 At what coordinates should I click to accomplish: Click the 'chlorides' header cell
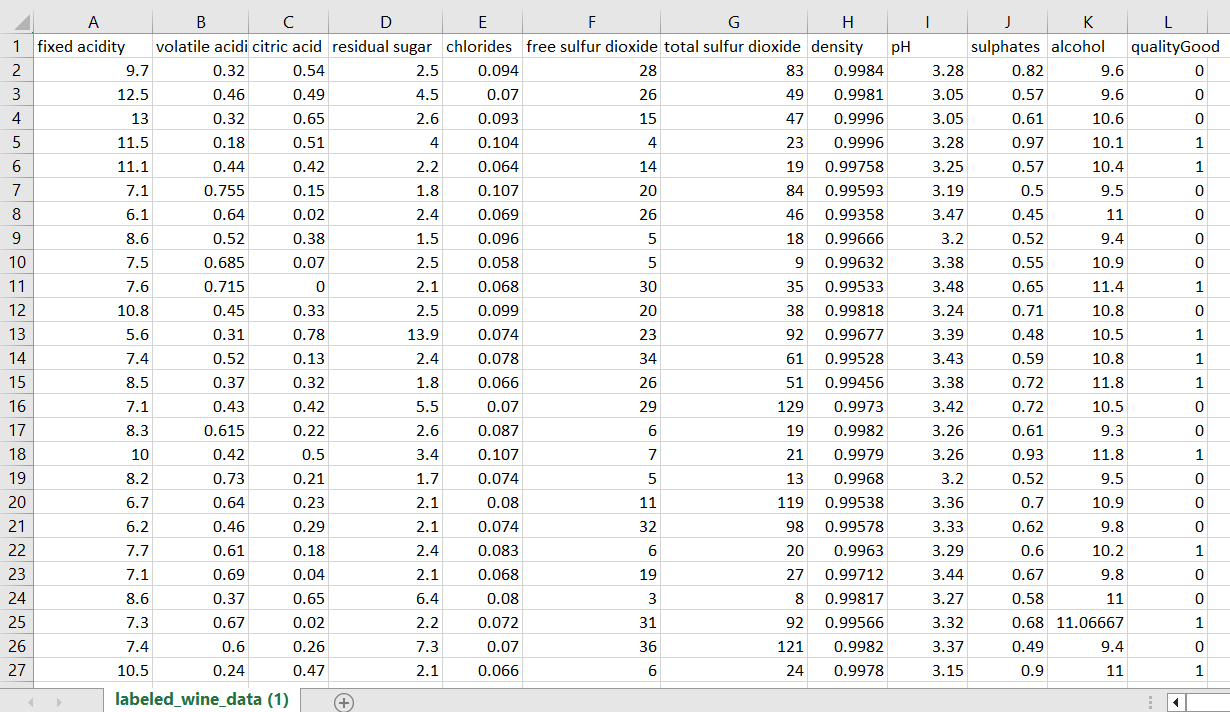click(x=482, y=46)
